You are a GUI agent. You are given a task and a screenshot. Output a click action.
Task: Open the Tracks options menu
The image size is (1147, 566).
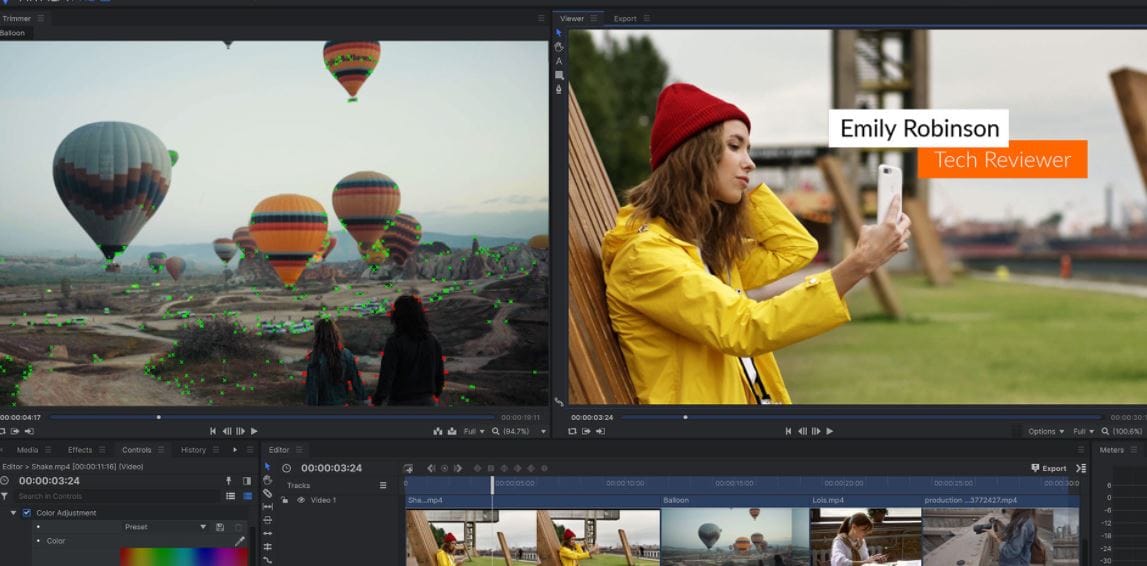click(x=383, y=486)
